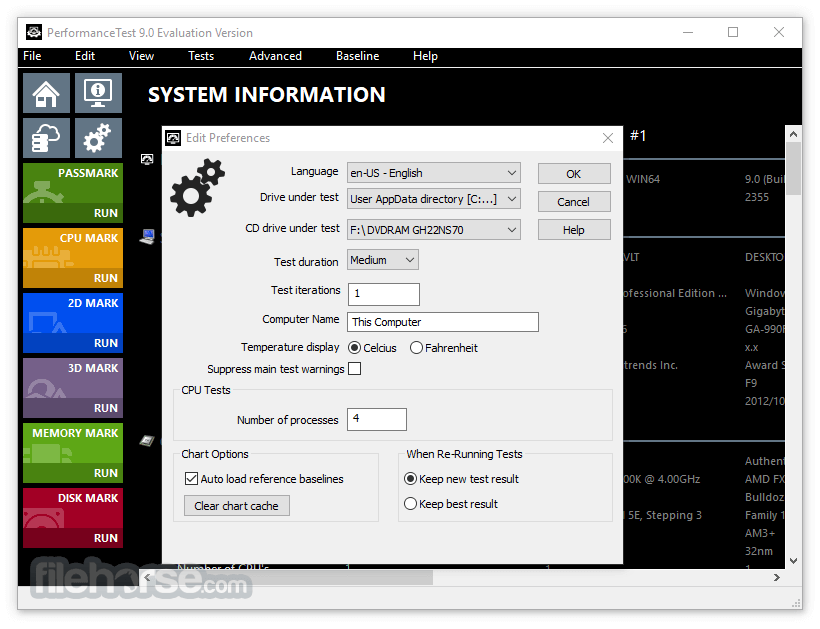Click the SYSTEM INFORMATION heading

267,95
